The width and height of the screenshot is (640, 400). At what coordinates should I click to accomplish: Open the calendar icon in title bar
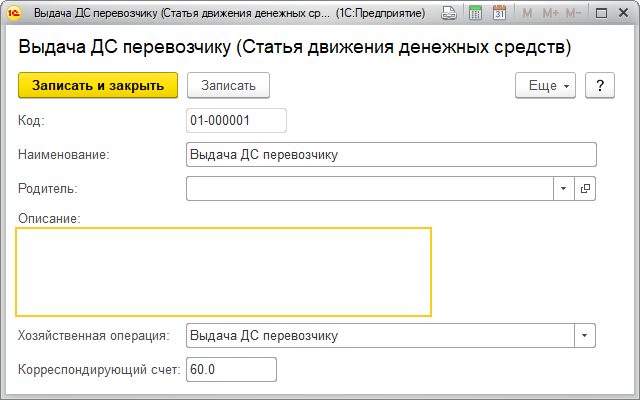pos(499,14)
